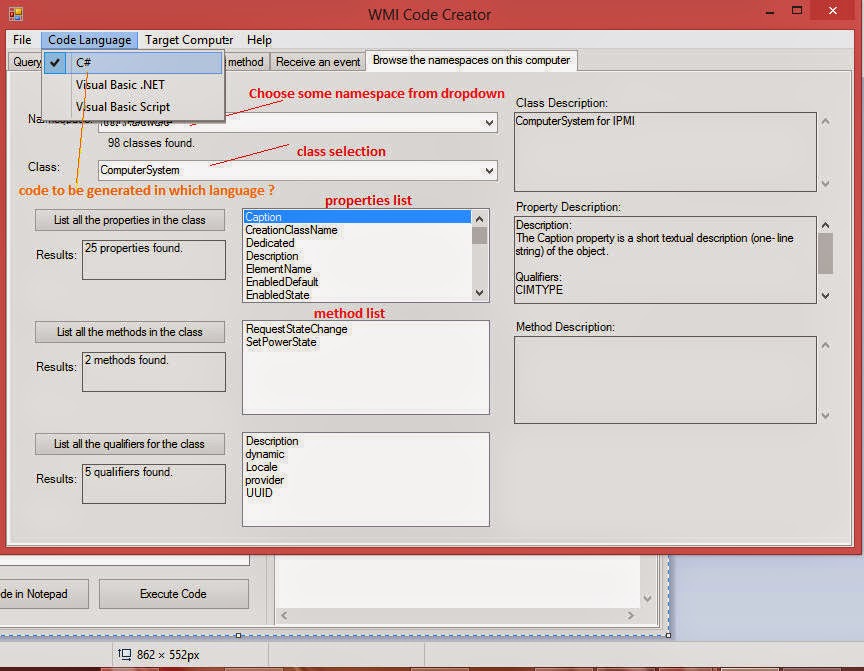Click background window scroll down arrow
864x671 pixels.
647,598
